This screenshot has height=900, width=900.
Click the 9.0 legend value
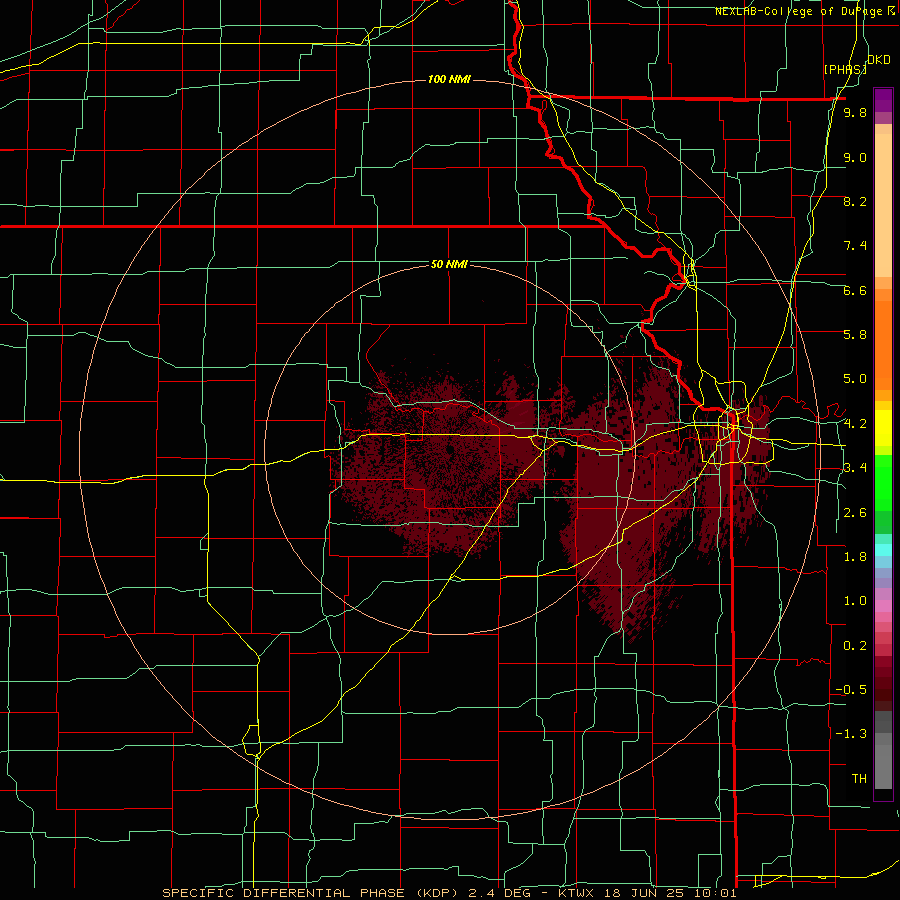tap(855, 157)
